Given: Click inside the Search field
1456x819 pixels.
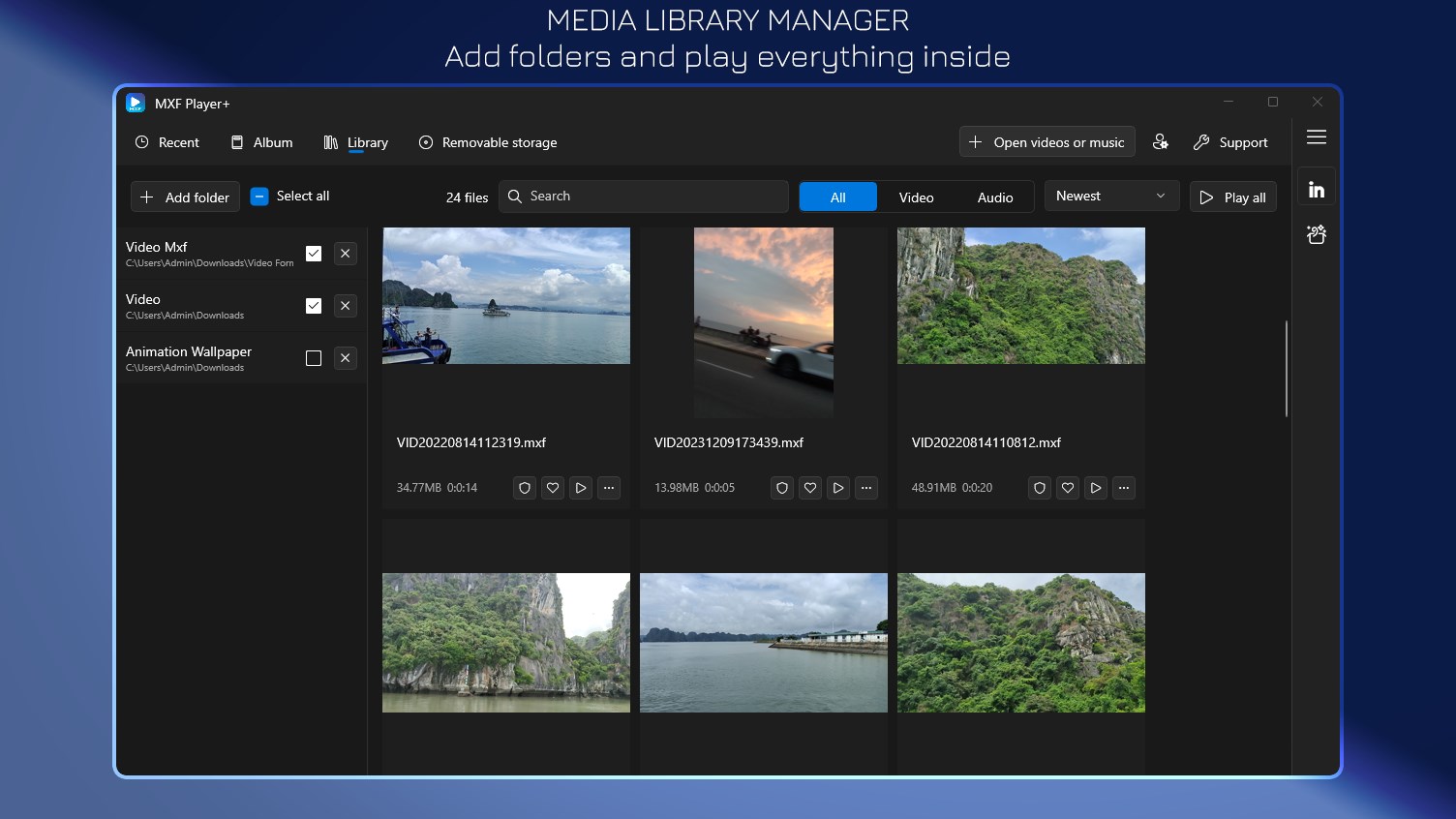Looking at the screenshot, I should click(x=643, y=196).
